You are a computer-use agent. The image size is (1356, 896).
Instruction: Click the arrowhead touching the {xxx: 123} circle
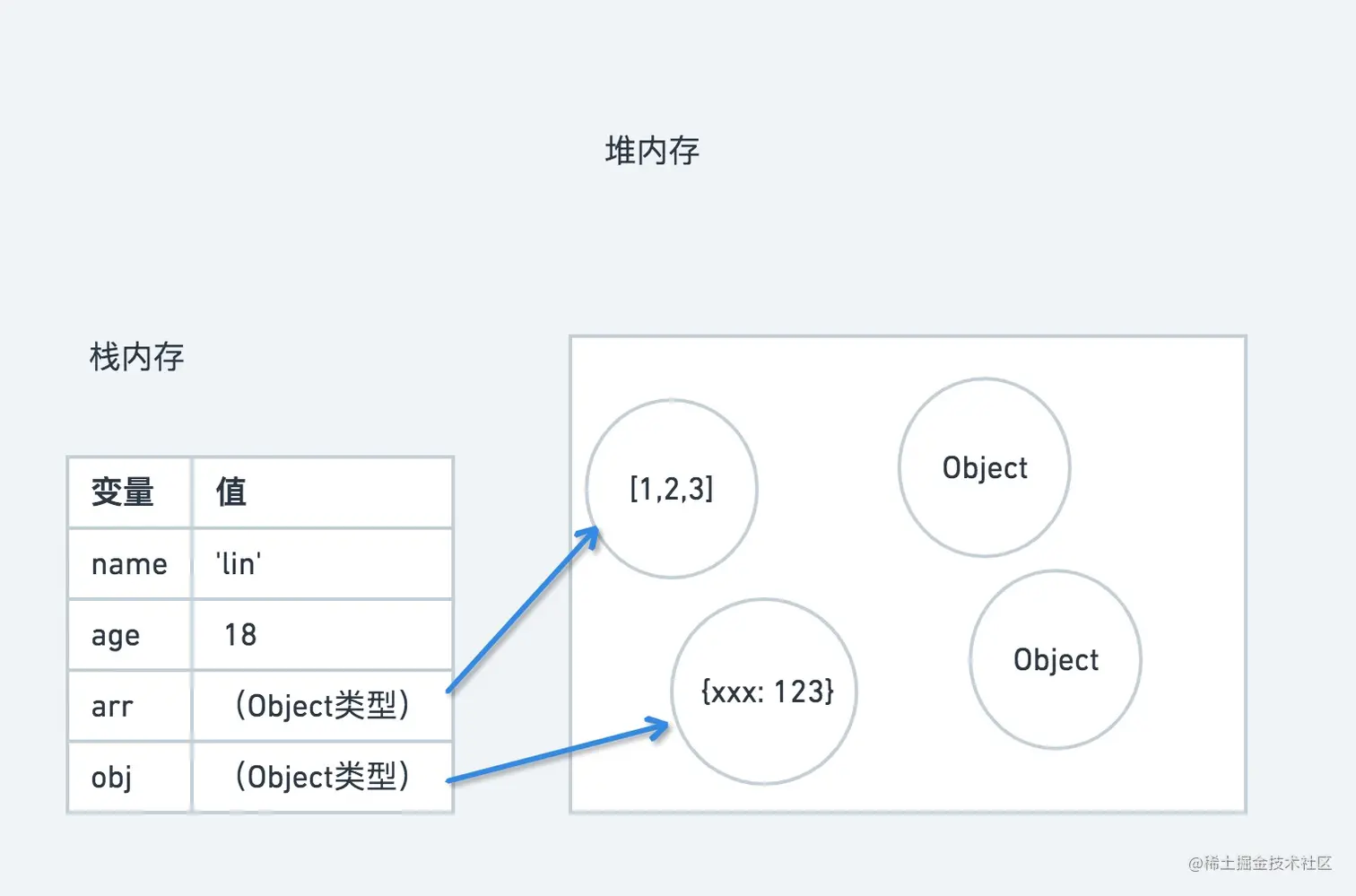[x=659, y=727]
